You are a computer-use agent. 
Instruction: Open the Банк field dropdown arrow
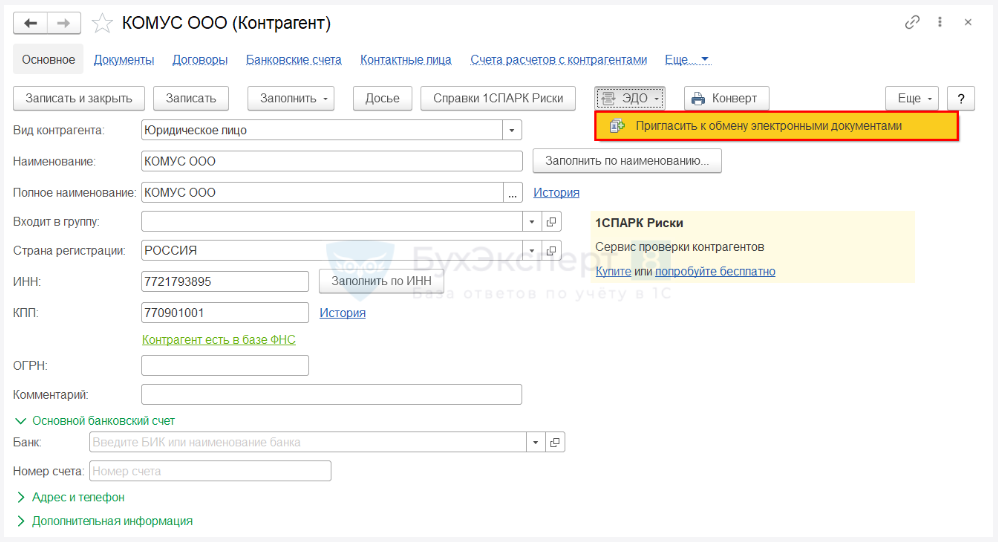(x=536, y=442)
